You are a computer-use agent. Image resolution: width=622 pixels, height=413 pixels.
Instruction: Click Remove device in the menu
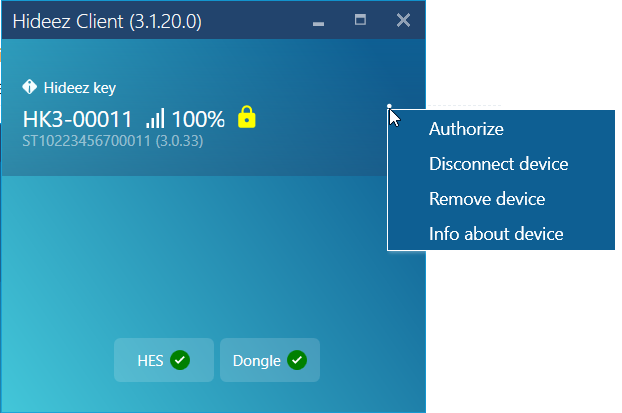click(x=501, y=199)
